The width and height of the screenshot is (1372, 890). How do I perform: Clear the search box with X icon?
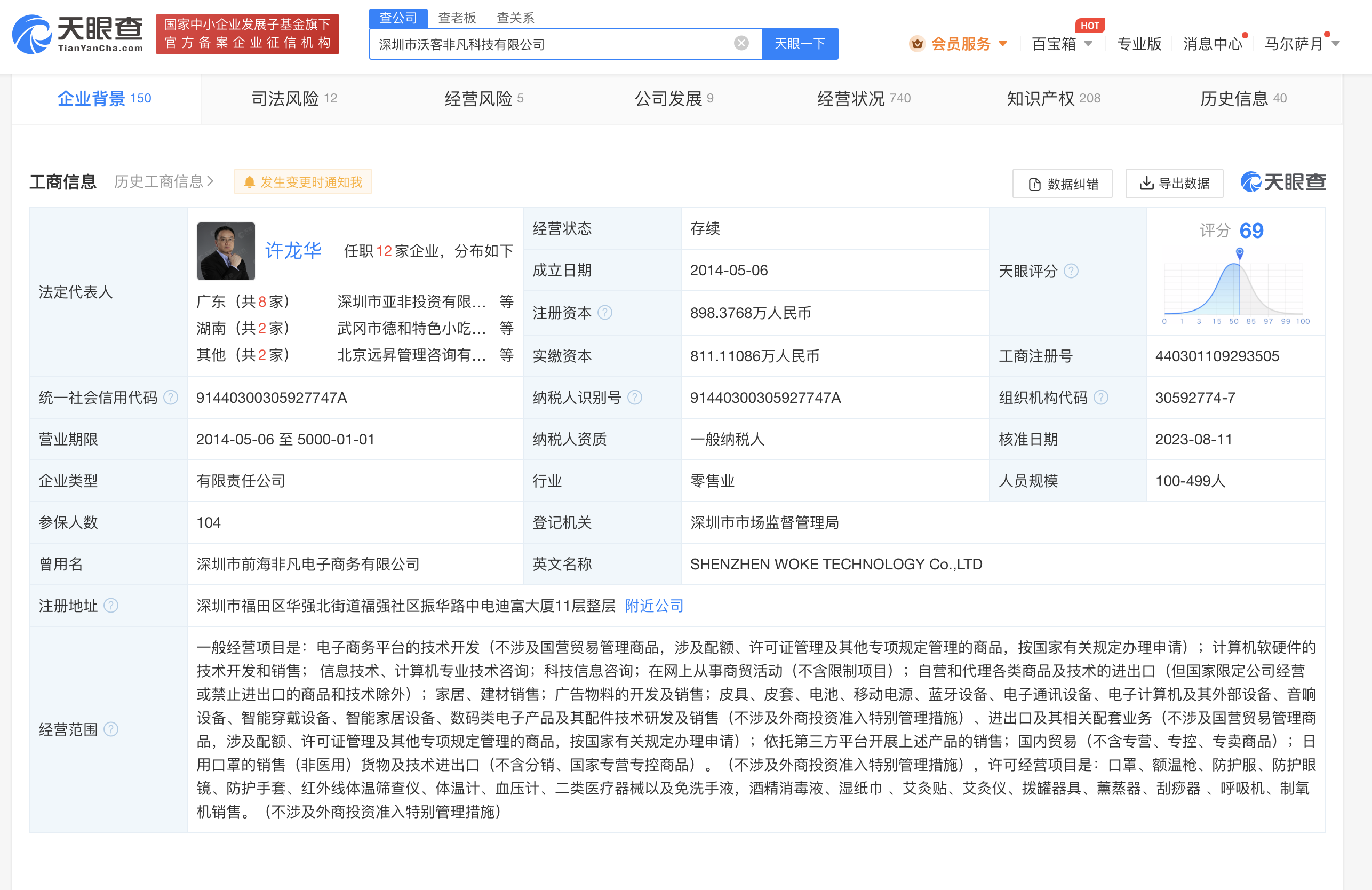click(x=741, y=43)
